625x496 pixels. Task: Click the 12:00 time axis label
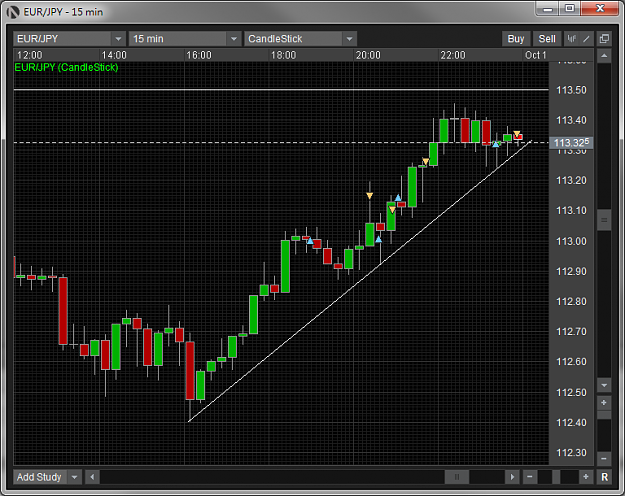tap(29, 55)
